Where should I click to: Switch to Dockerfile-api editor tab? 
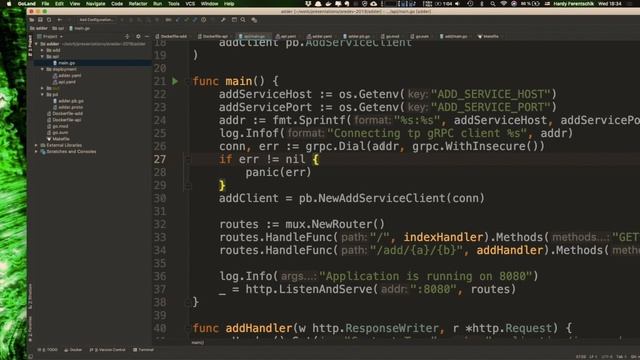(x=213, y=36)
